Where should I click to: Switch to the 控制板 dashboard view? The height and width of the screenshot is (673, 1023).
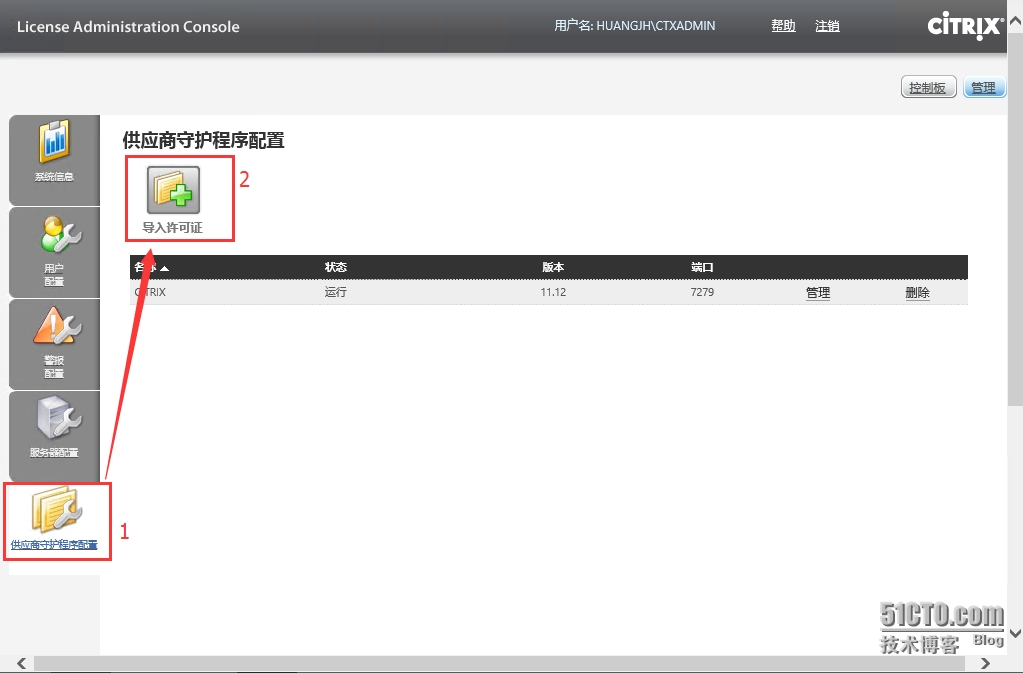tap(927, 87)
